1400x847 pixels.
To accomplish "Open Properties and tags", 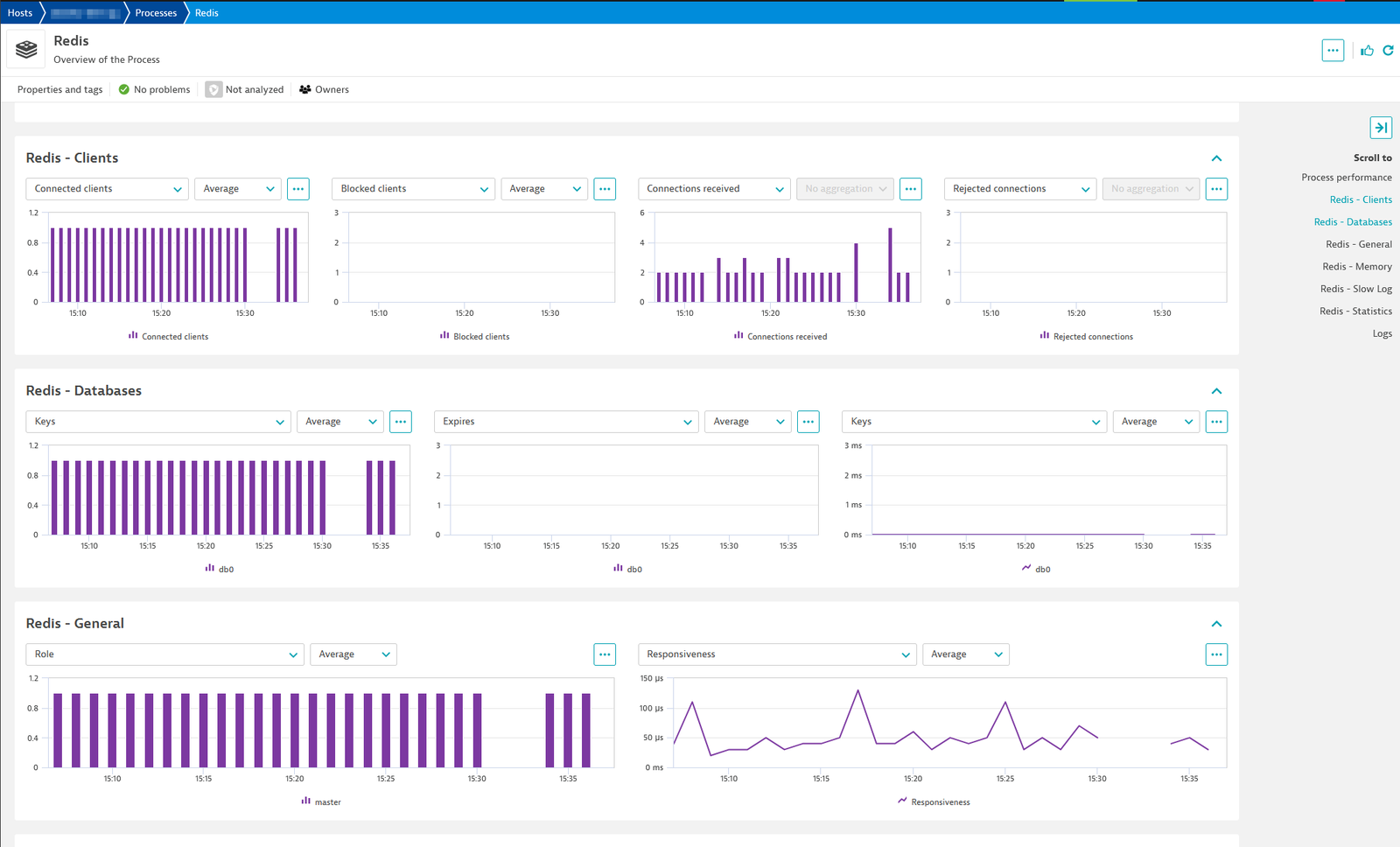I will 60,89.
